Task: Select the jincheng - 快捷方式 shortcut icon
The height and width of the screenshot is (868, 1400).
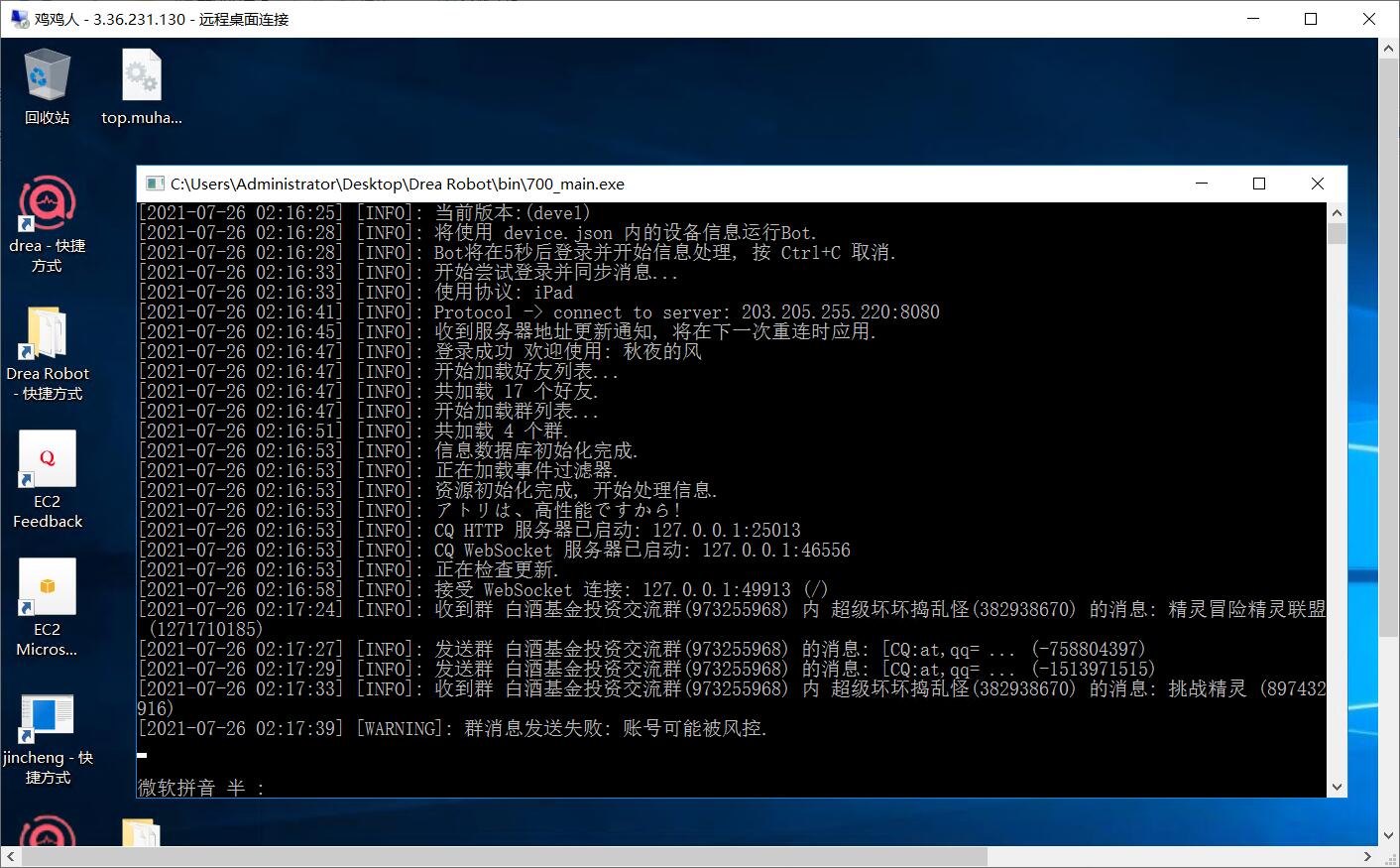Action: [47, 736]
